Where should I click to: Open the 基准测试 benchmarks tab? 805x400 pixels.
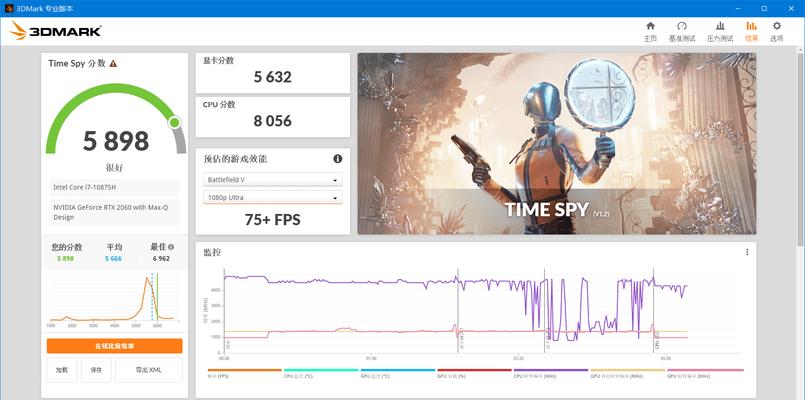click(682, 32)
